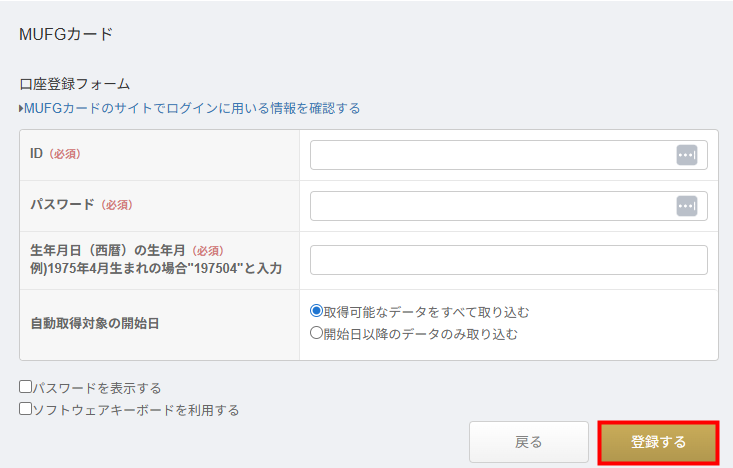Click the MUFGカード page title
733x468 pixels.
pos(66,34)
